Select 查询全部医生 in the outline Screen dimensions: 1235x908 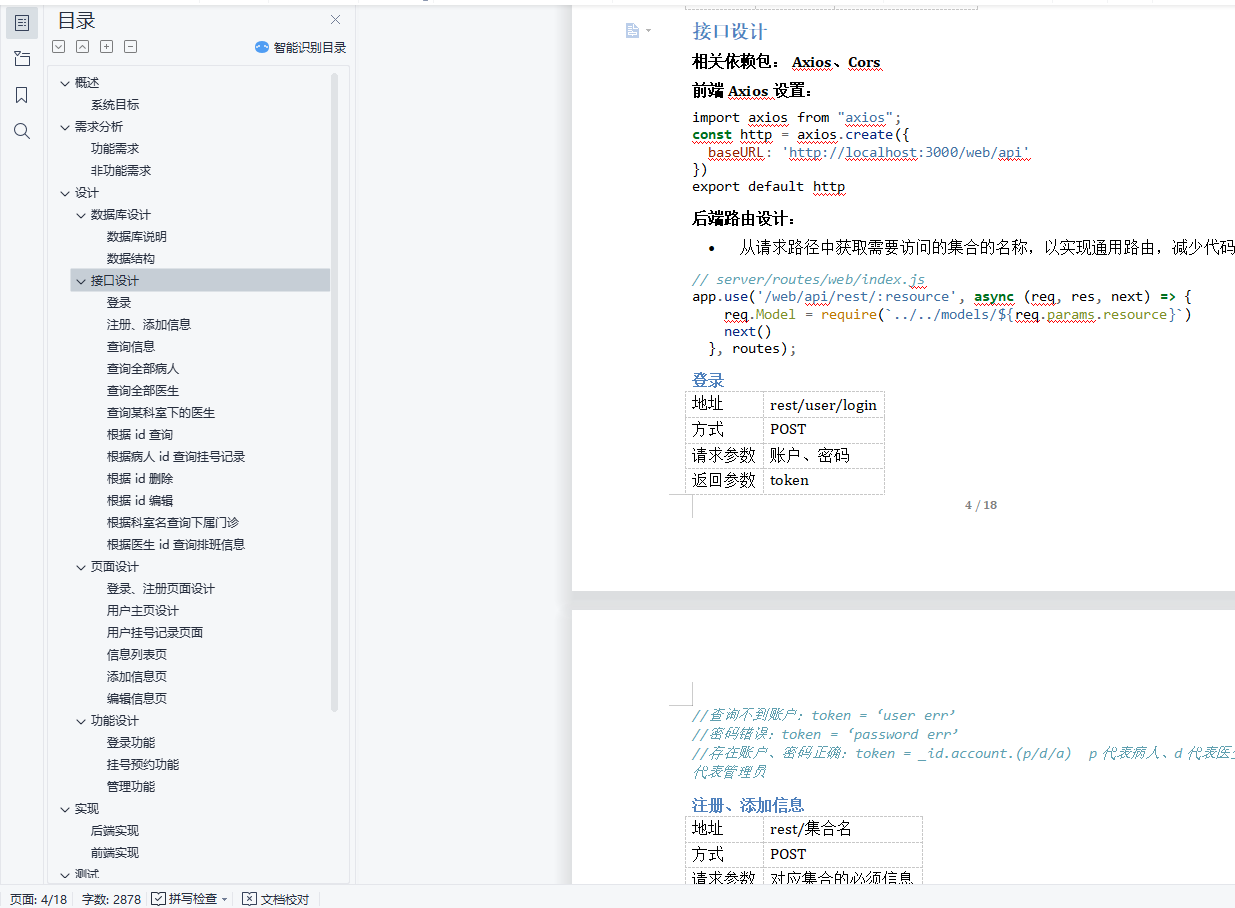143,391
